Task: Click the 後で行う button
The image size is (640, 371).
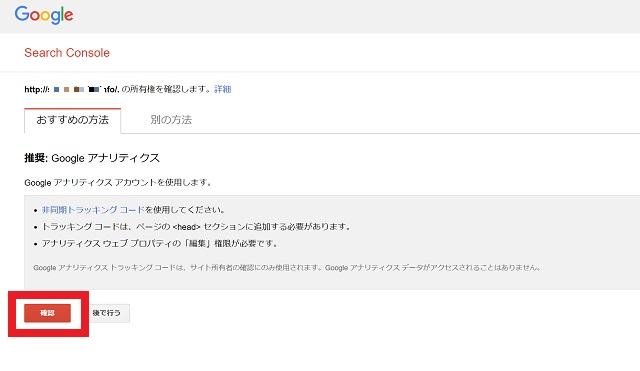Action: coord(107,313)
